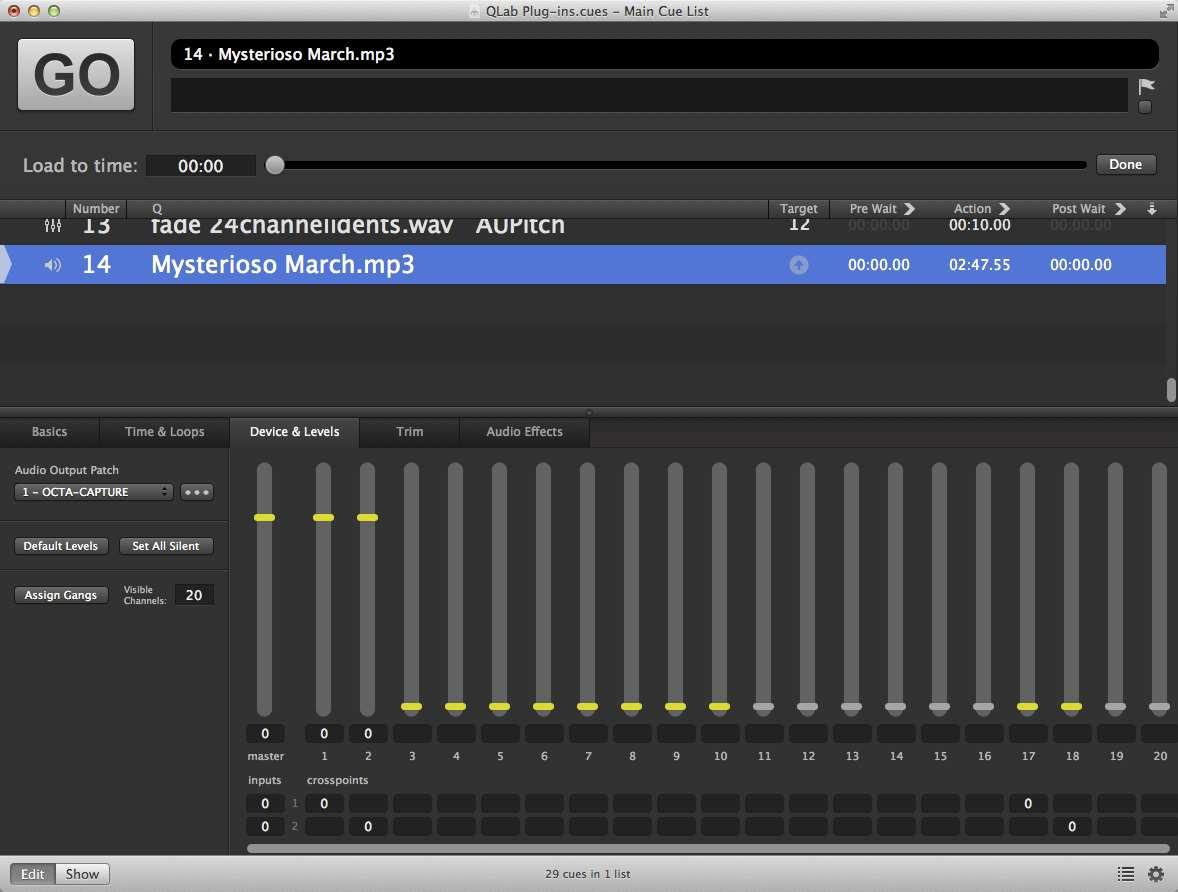Expand the Post Wait column chevron
This screenshot has width=1178, height=892.
(x=1120, y=209)
